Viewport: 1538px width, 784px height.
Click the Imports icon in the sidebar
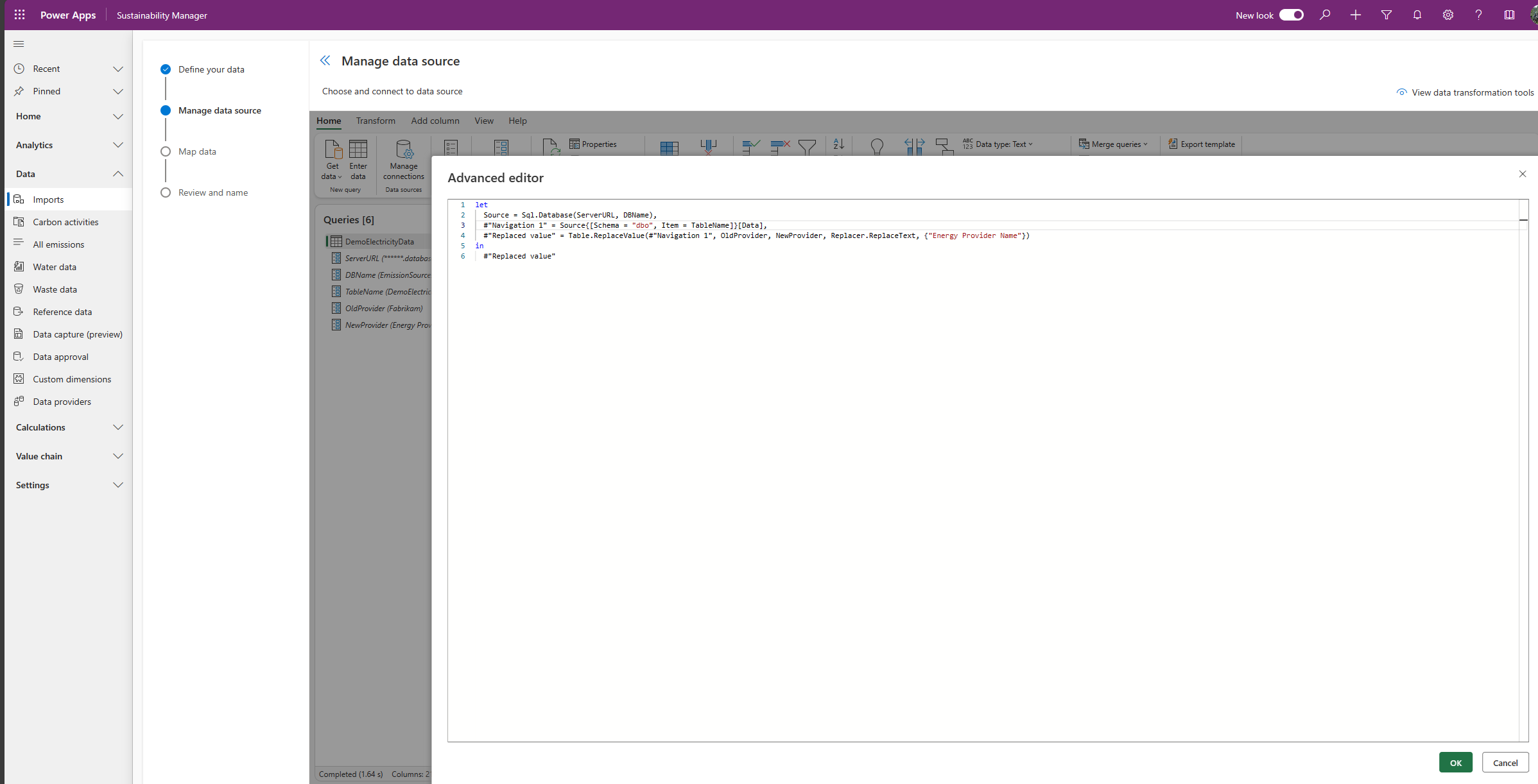pos(19,199)
